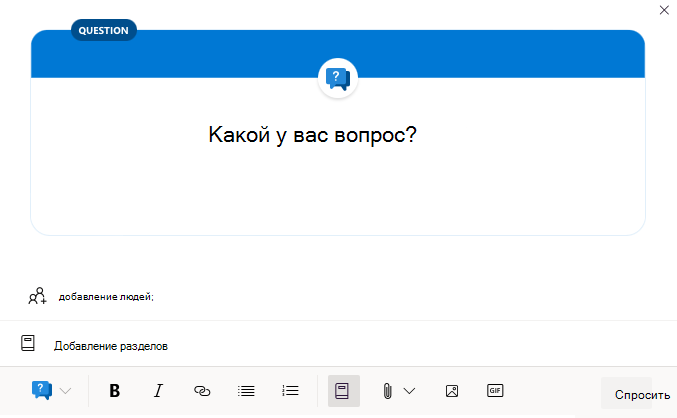Click the round question bubble icon in the header
The image size is (677, 418).
tap(338, 78)
